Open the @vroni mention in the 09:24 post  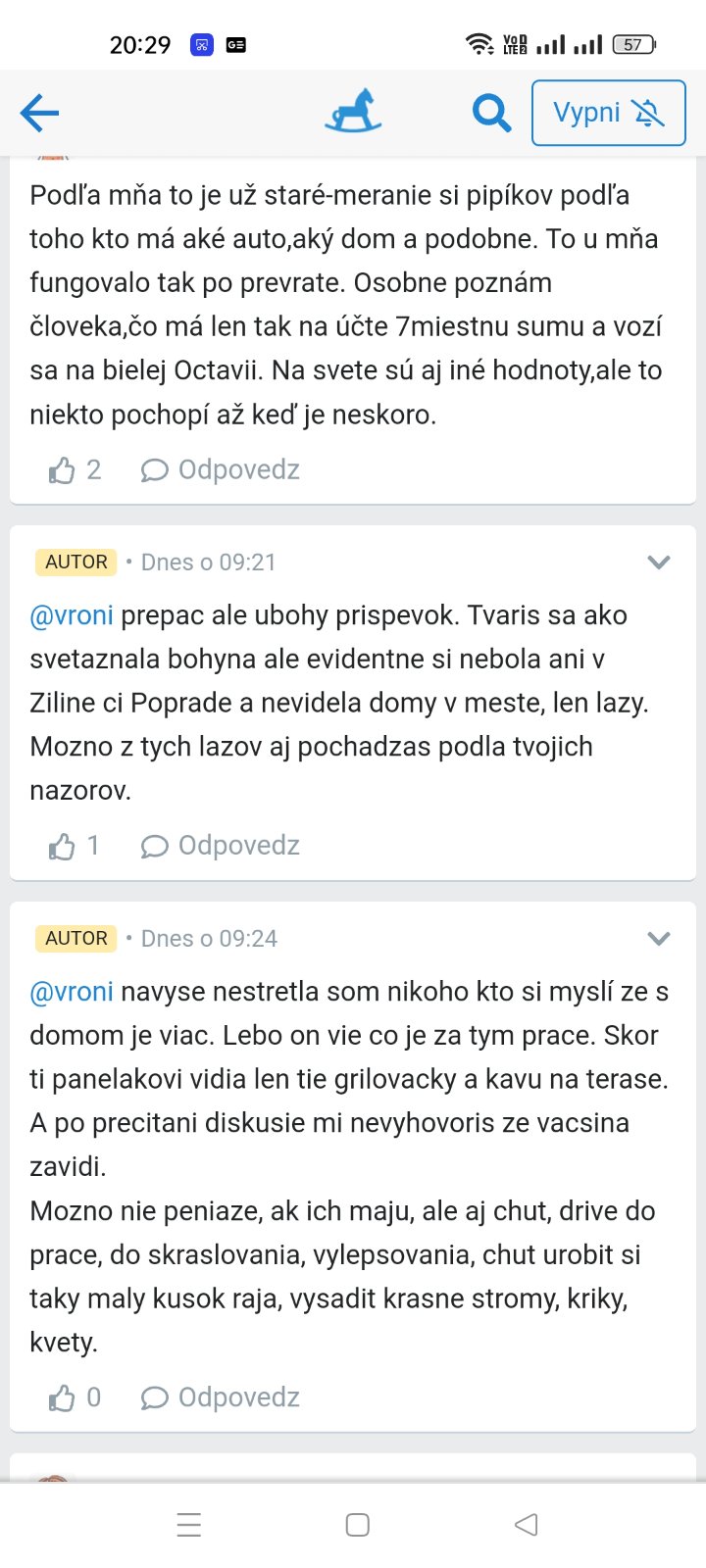tap(72, 992)
